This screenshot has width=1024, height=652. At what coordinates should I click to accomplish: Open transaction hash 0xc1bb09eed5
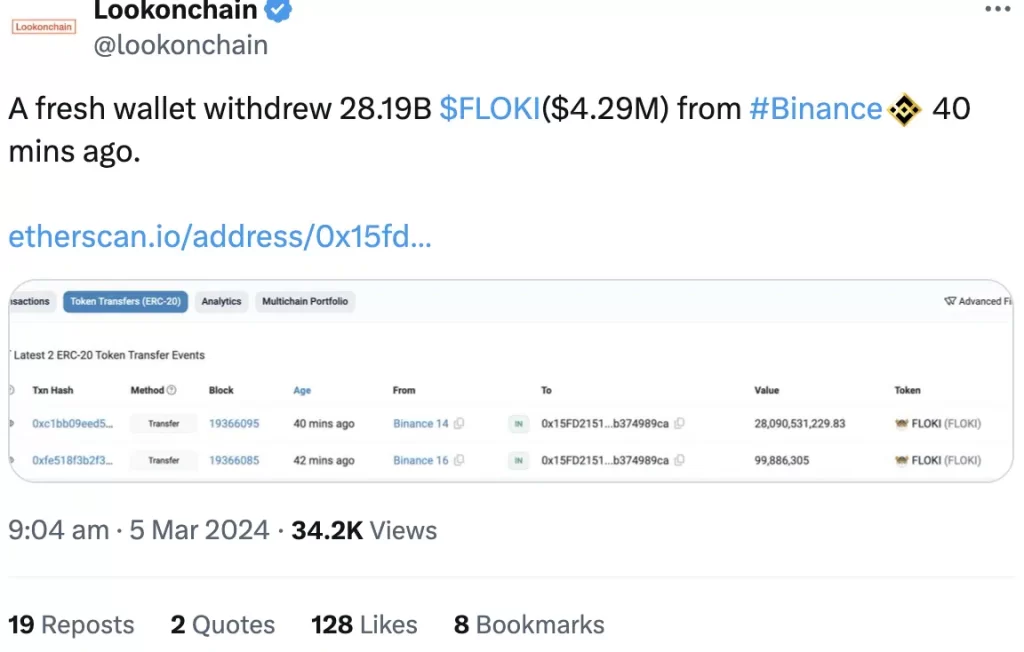pyautogui.click(x=72, y=424)
